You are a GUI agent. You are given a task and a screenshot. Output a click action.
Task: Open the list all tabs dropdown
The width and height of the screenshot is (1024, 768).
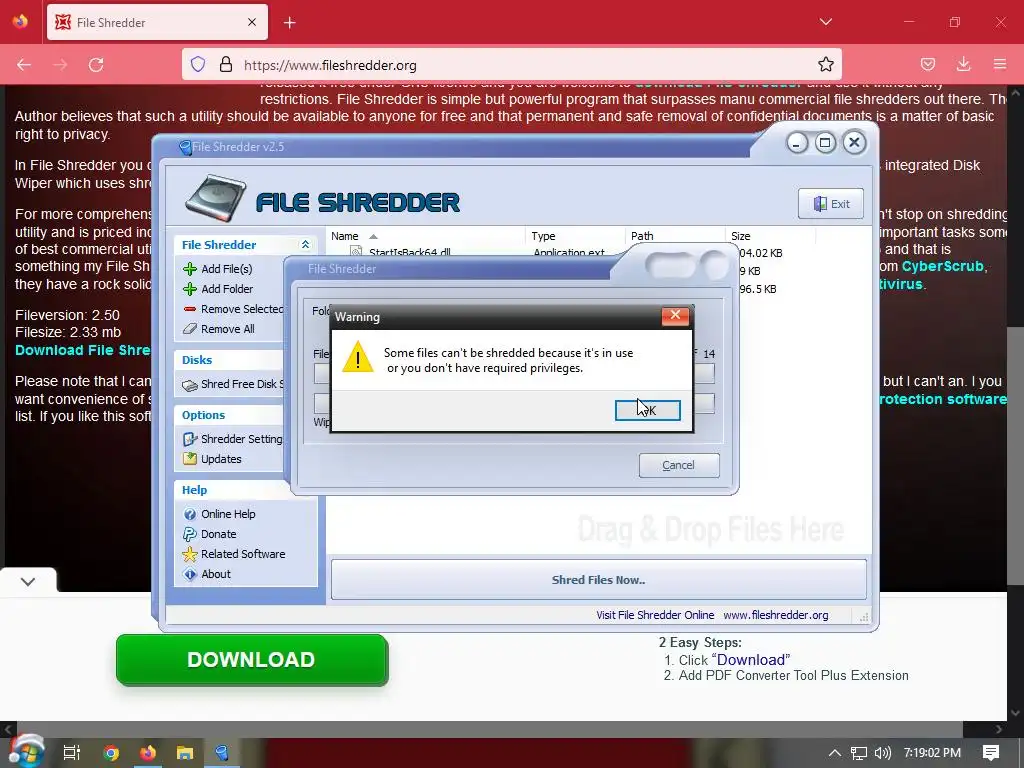point(825,22)
